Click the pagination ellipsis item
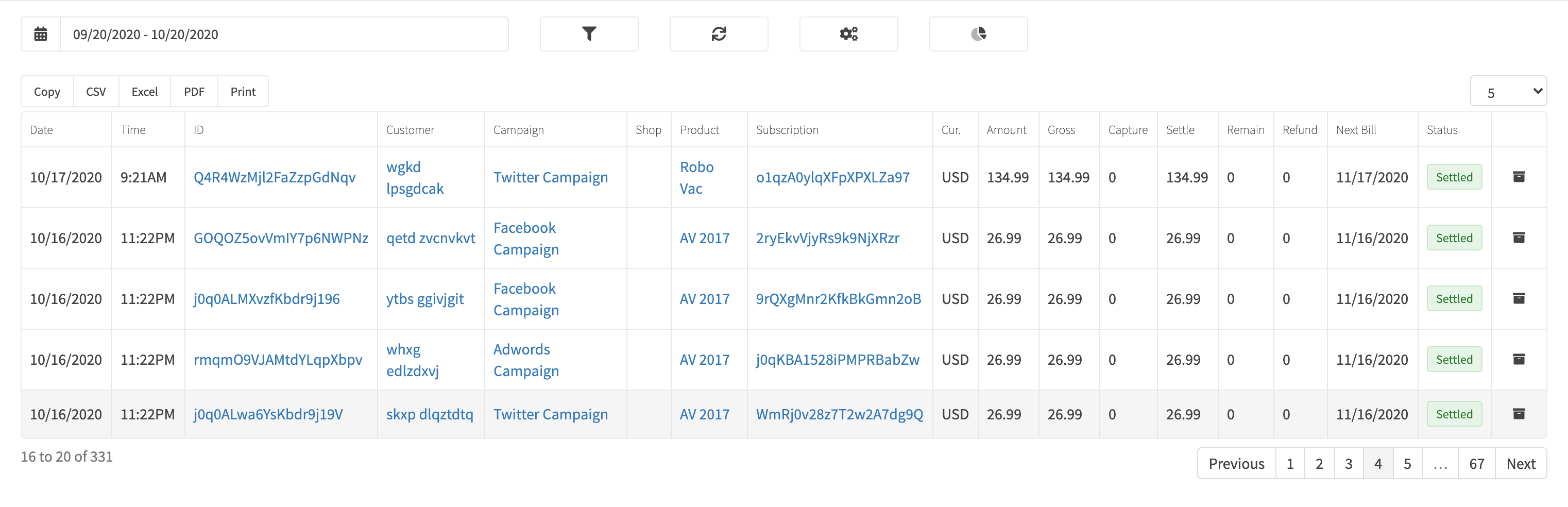 tap(1440, 464)
